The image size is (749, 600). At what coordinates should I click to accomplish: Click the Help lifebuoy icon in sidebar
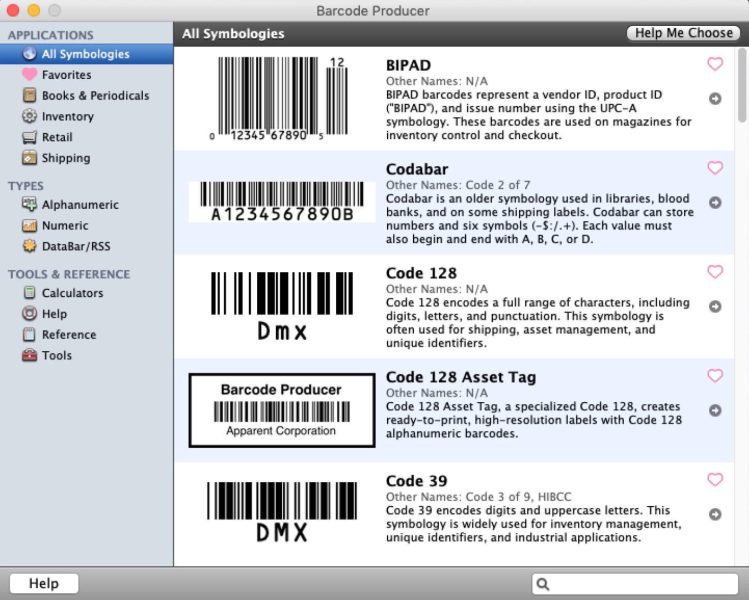[29, 313]
